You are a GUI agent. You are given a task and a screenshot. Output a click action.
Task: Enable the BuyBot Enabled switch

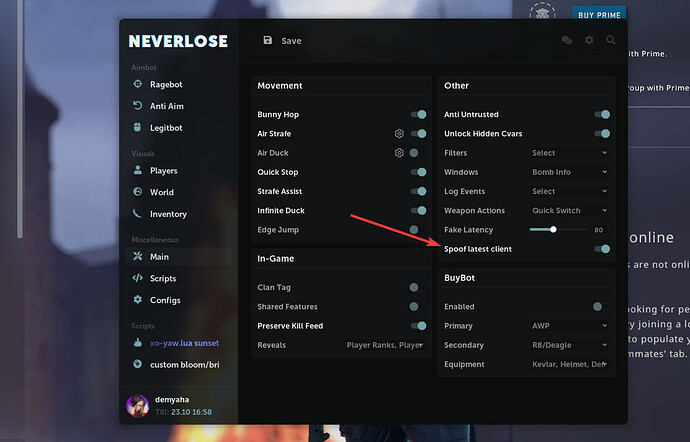(x=598, y=306)
